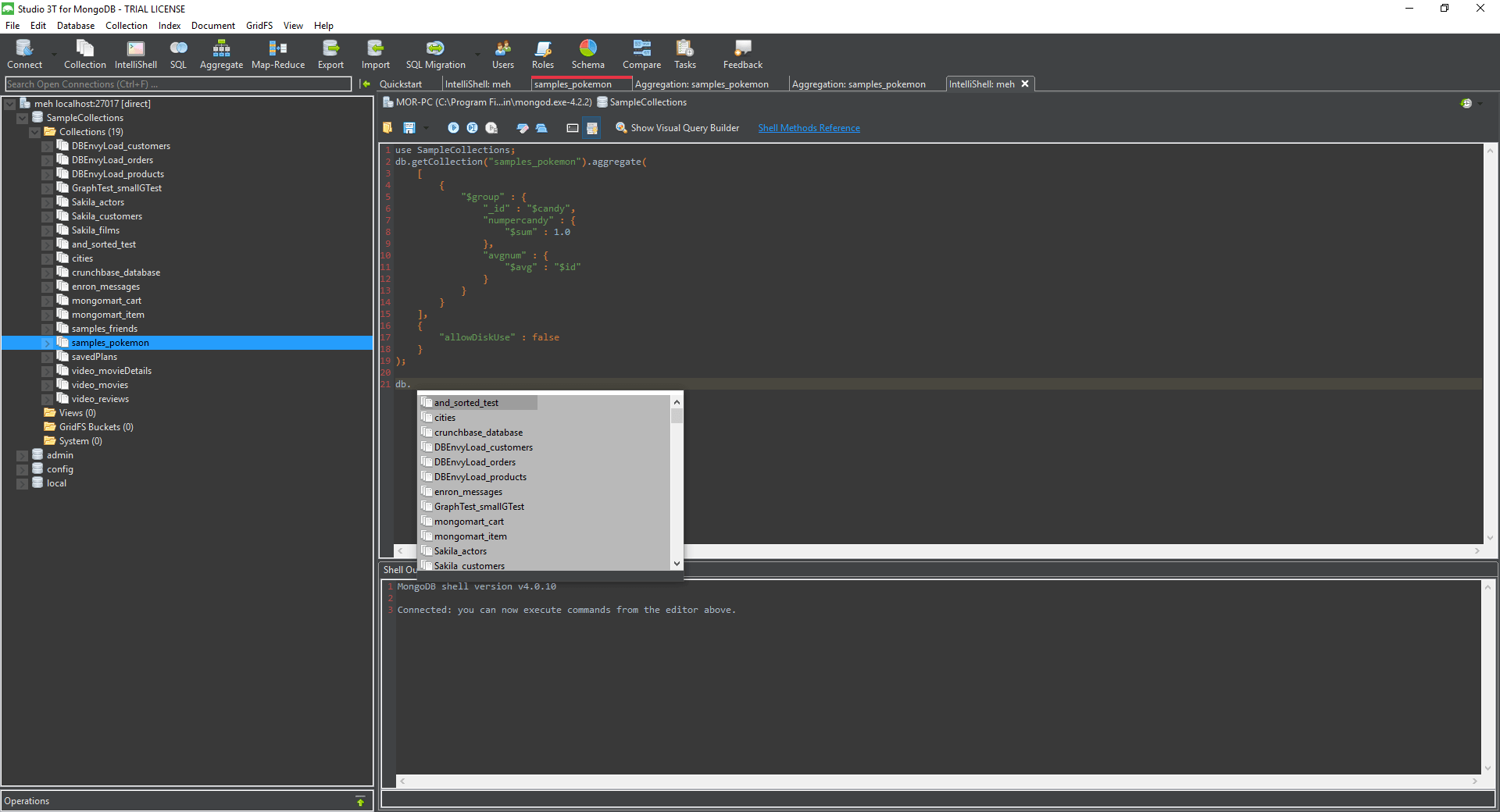Viewport: 1500px width, 812px height.
Task: Open the Tasks tool
Action: 685,55
